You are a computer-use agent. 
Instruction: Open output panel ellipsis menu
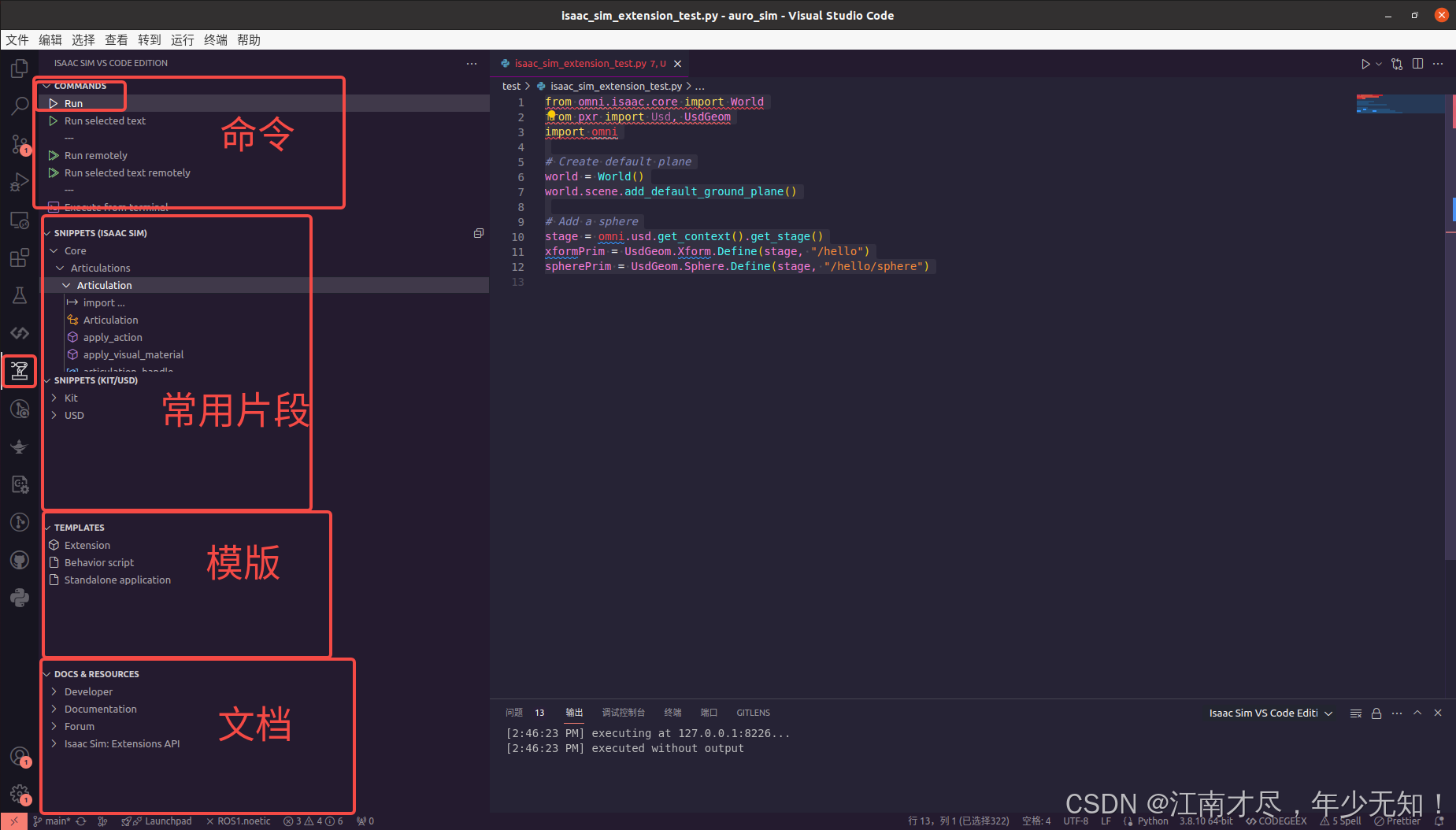tap(1397, 713)
